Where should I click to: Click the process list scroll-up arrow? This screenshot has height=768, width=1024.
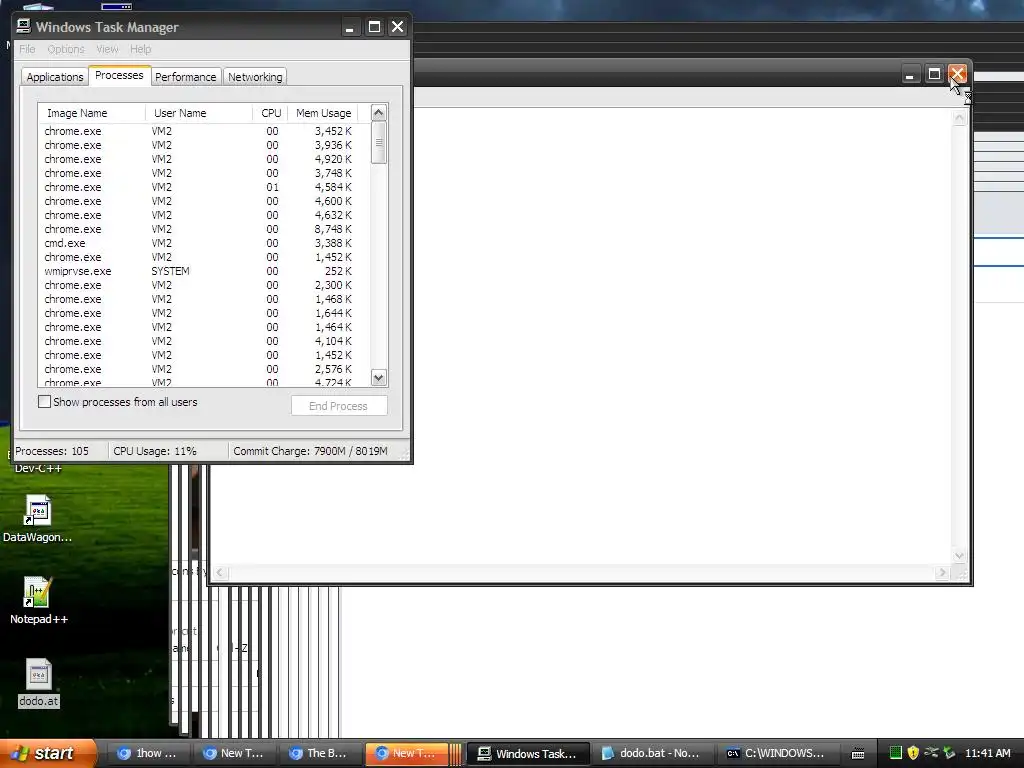[379, 112]
